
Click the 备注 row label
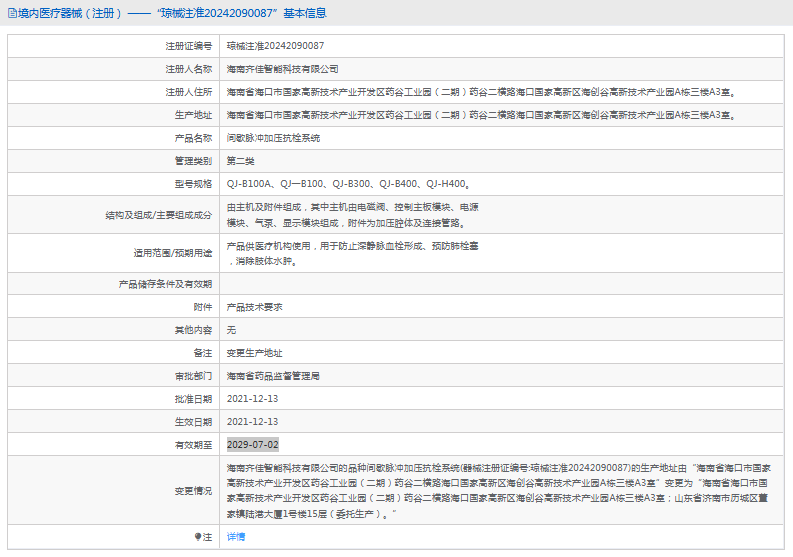click(203, 353)
